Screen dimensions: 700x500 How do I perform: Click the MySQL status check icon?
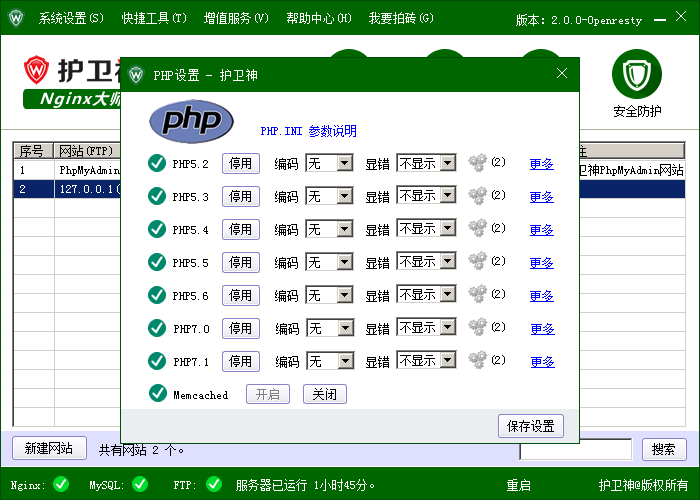tap(140, 484)
